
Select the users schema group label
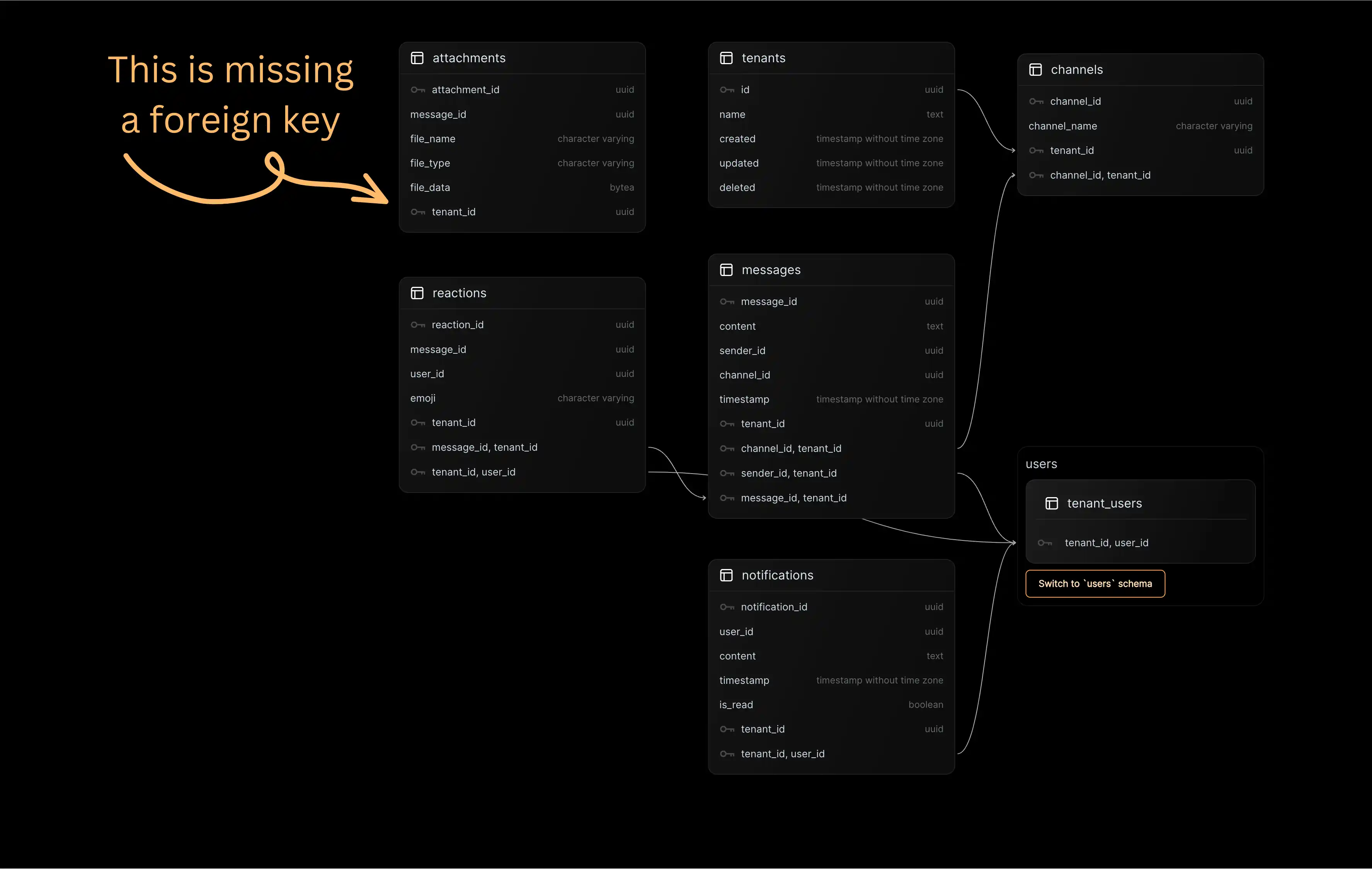coord(1041,464)
